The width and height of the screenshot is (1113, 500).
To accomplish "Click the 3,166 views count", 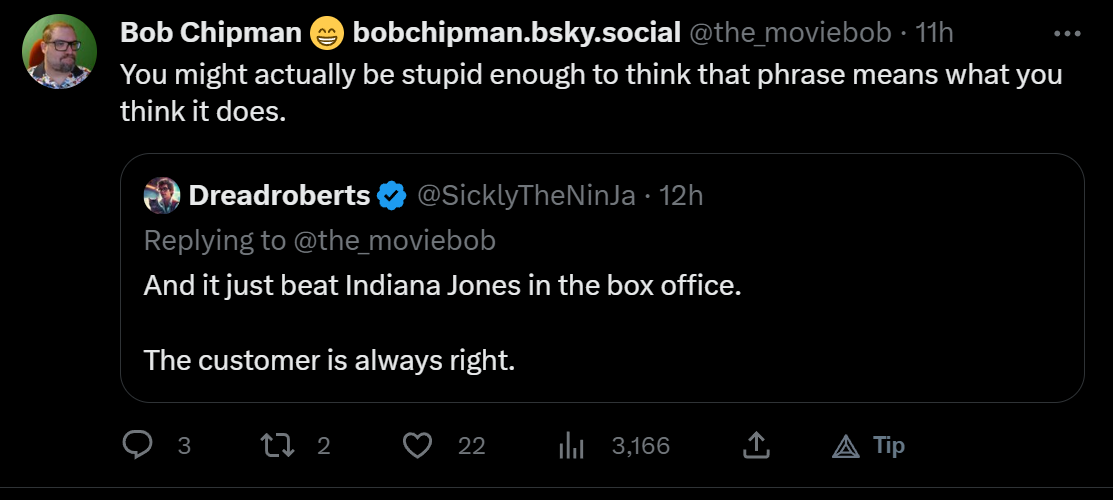I will click(640, 445).
